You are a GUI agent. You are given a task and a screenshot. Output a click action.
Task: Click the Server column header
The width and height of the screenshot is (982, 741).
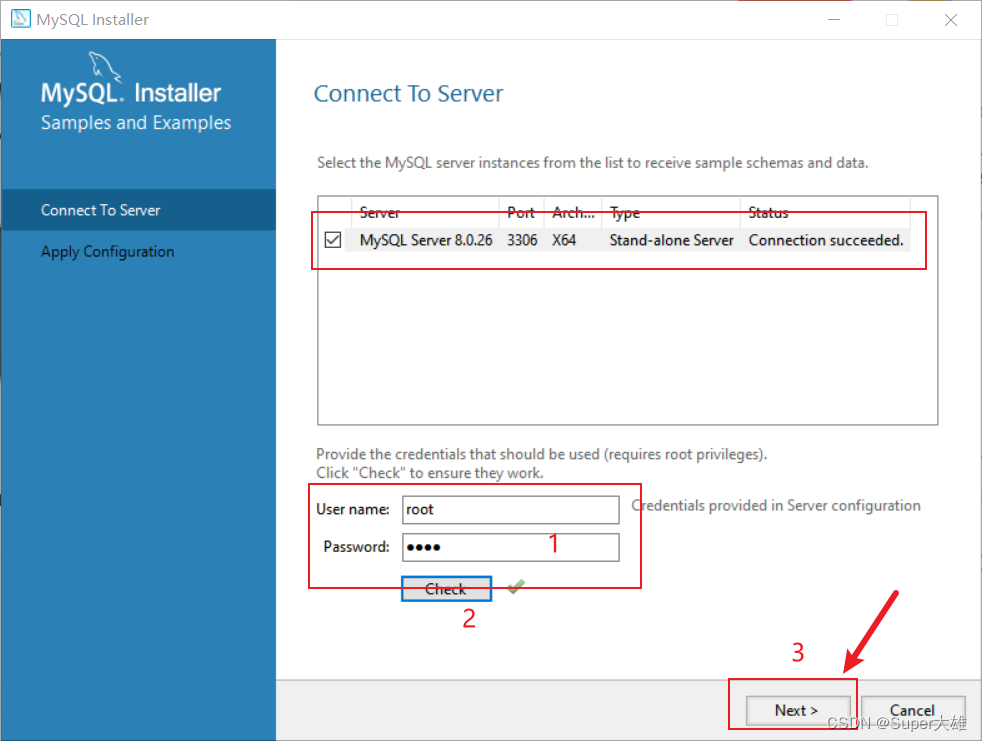click(426, 213)
